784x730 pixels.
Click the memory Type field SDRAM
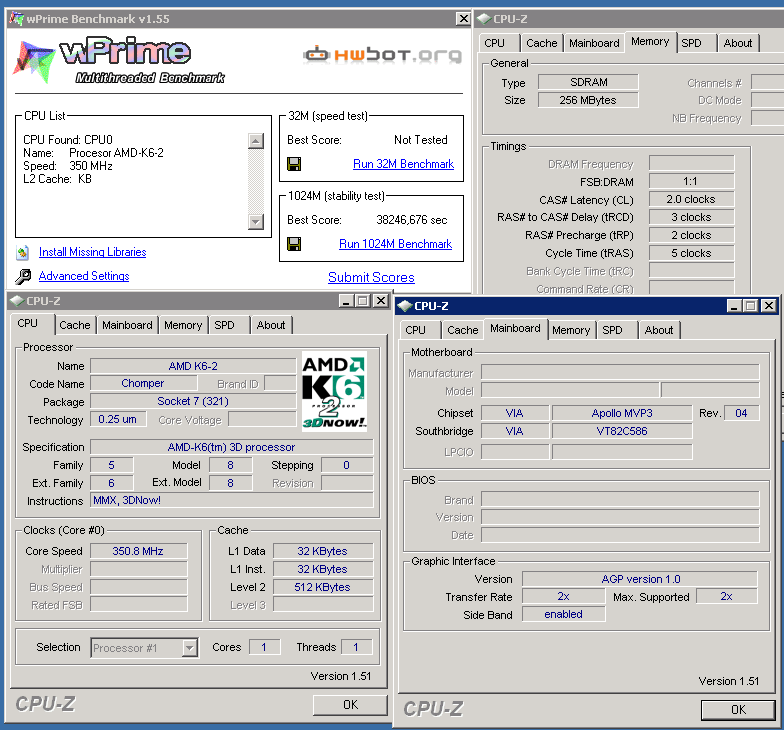click(588, 82)
